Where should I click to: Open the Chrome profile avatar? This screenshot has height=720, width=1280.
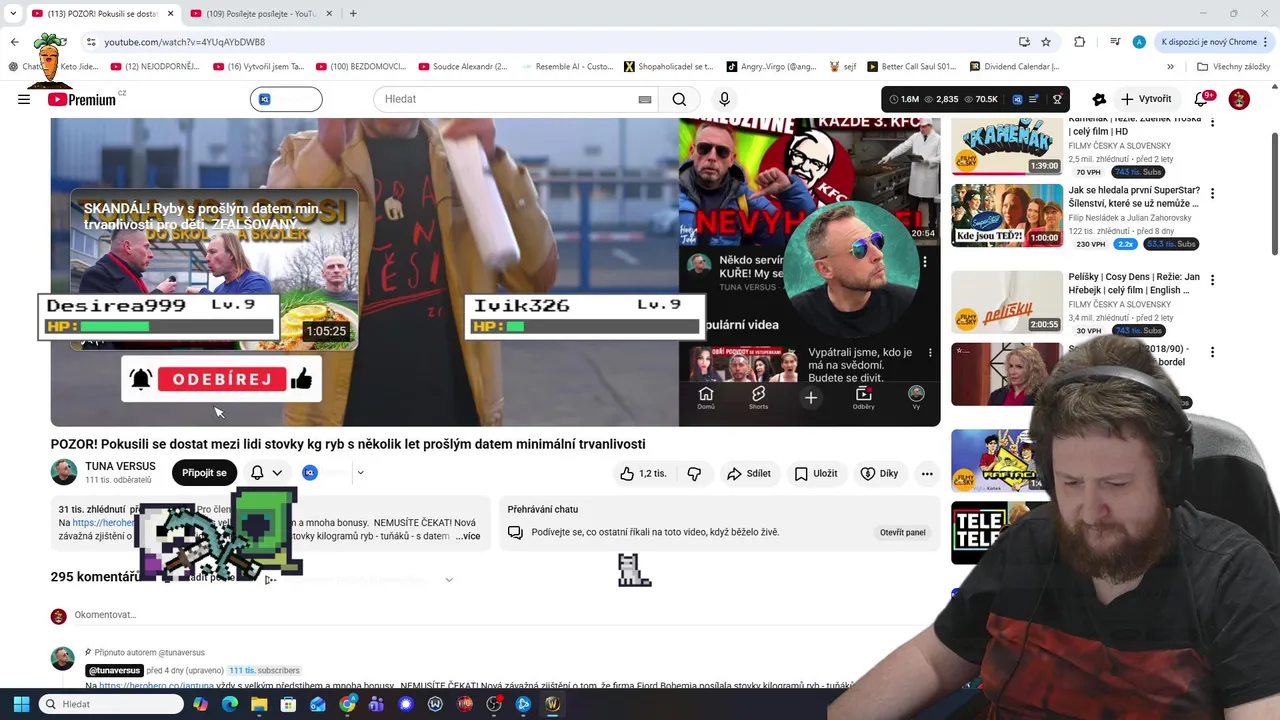[x=1139, y=42]
